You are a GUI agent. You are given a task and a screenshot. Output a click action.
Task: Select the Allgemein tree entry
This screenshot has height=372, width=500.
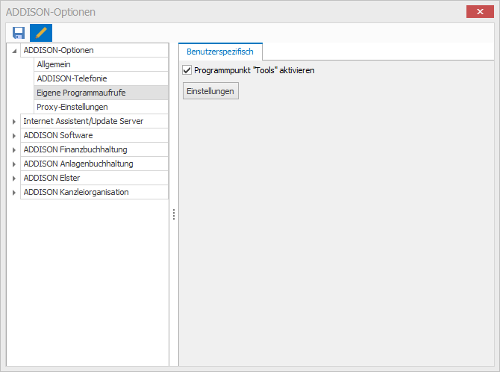point(101,64)
